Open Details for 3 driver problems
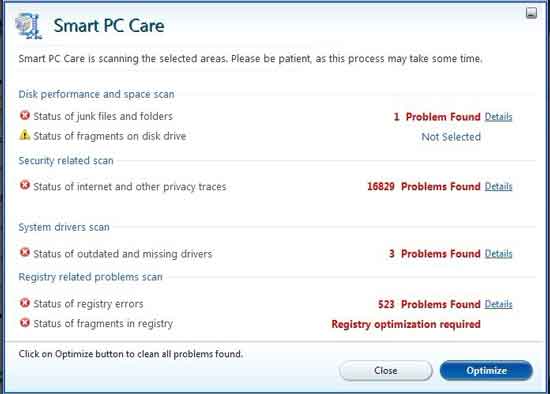Image resolution: width=550 pixels, height=394 pixels. pos(498,254)
